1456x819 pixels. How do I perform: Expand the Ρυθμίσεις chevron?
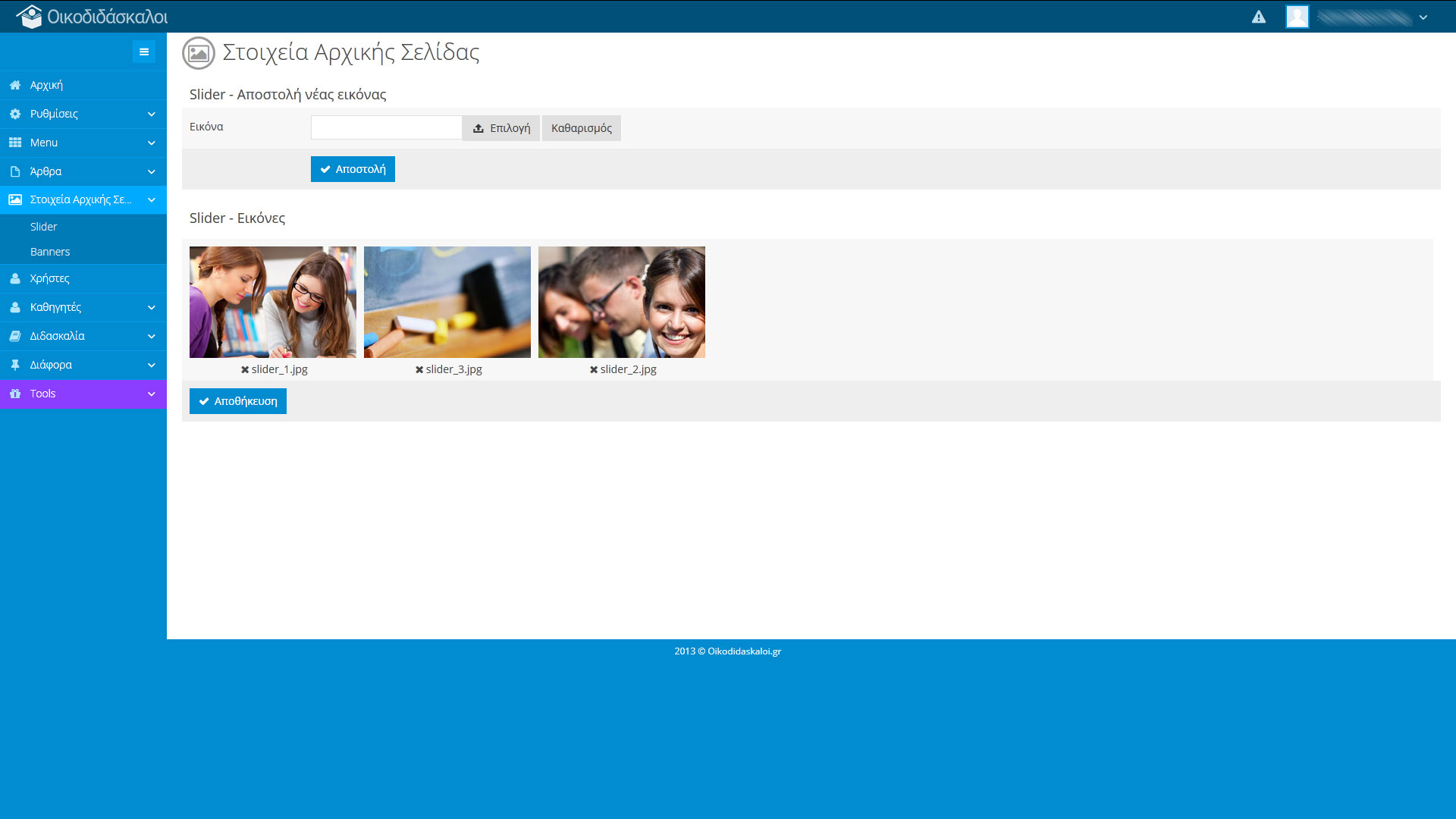click(152, 114)
